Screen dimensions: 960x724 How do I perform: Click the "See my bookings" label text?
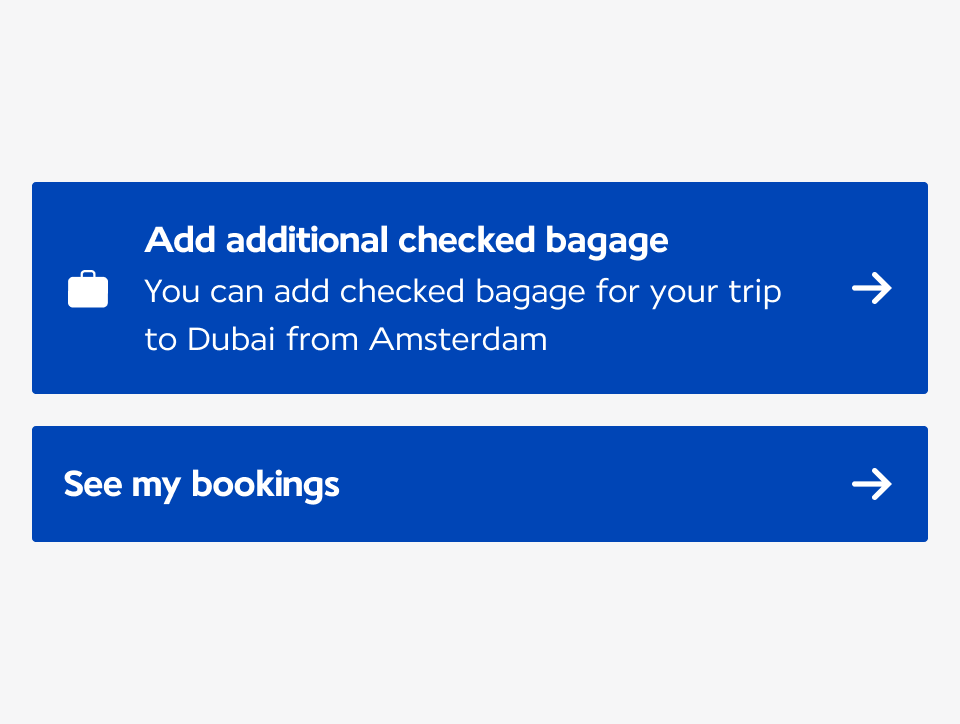pos(201,485)
